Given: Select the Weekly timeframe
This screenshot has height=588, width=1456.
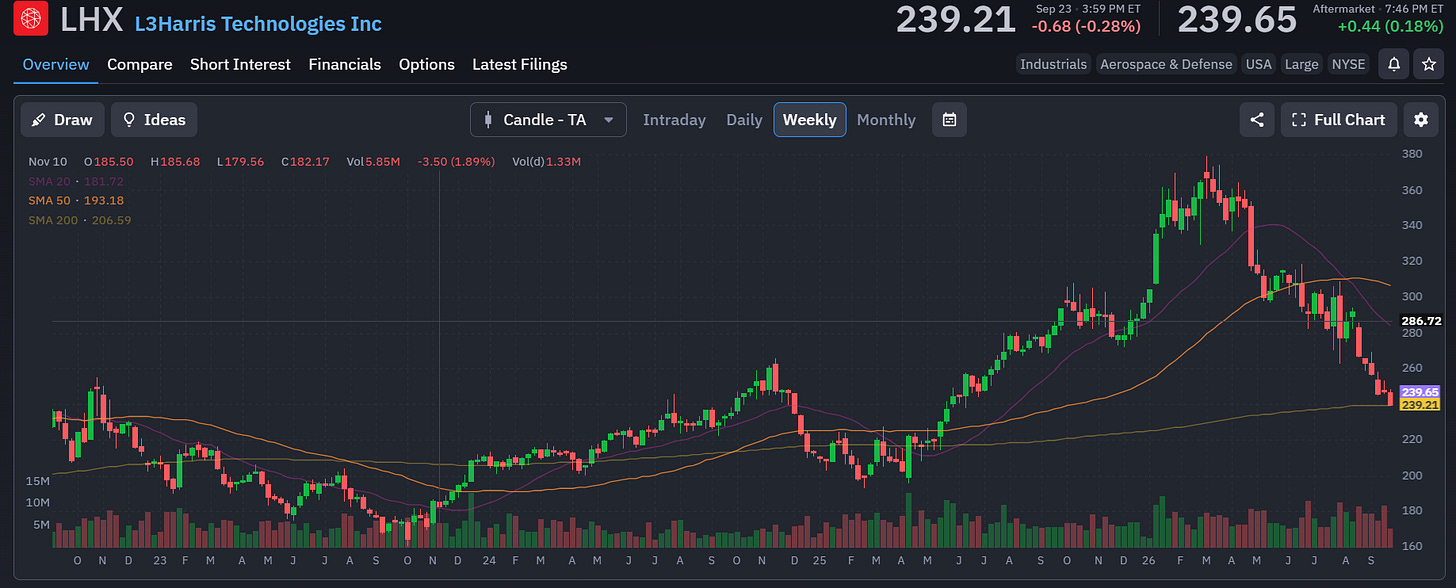Looking at the screenshot, I should tap(809, 120).
